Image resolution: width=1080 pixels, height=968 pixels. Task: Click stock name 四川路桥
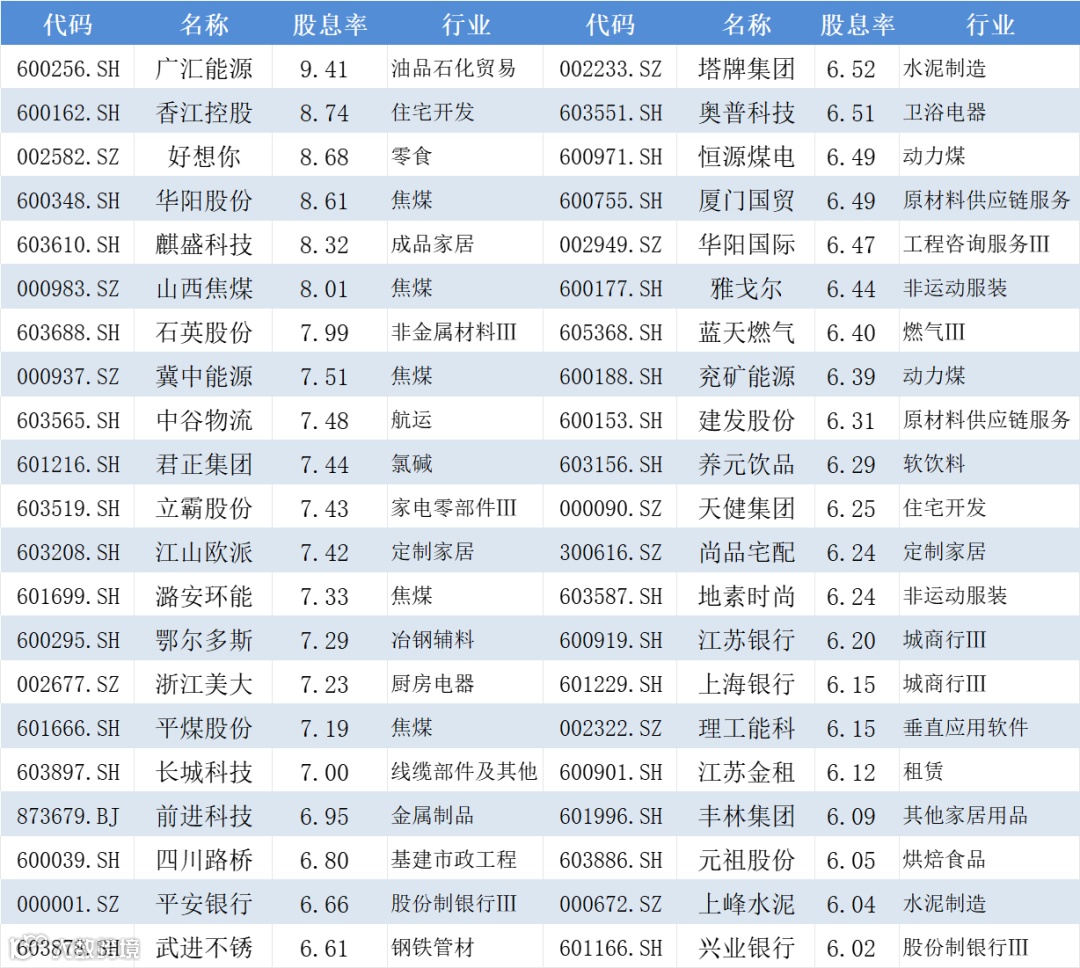pos(204,861)
